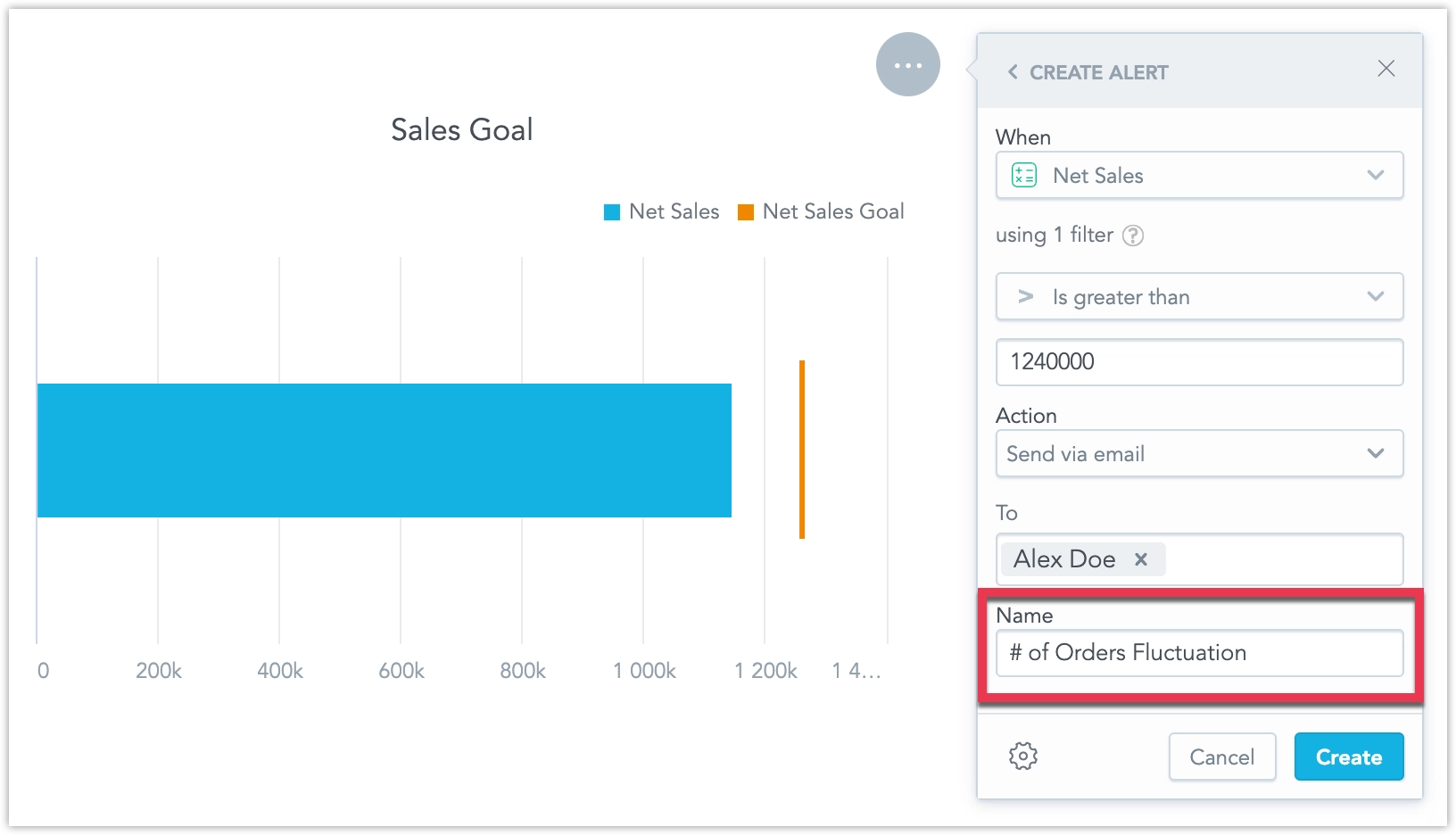Viewport: 1456px width, 835px height.
Task: Click the metric icon next to Net Sales
Action: pos(1024,175)
